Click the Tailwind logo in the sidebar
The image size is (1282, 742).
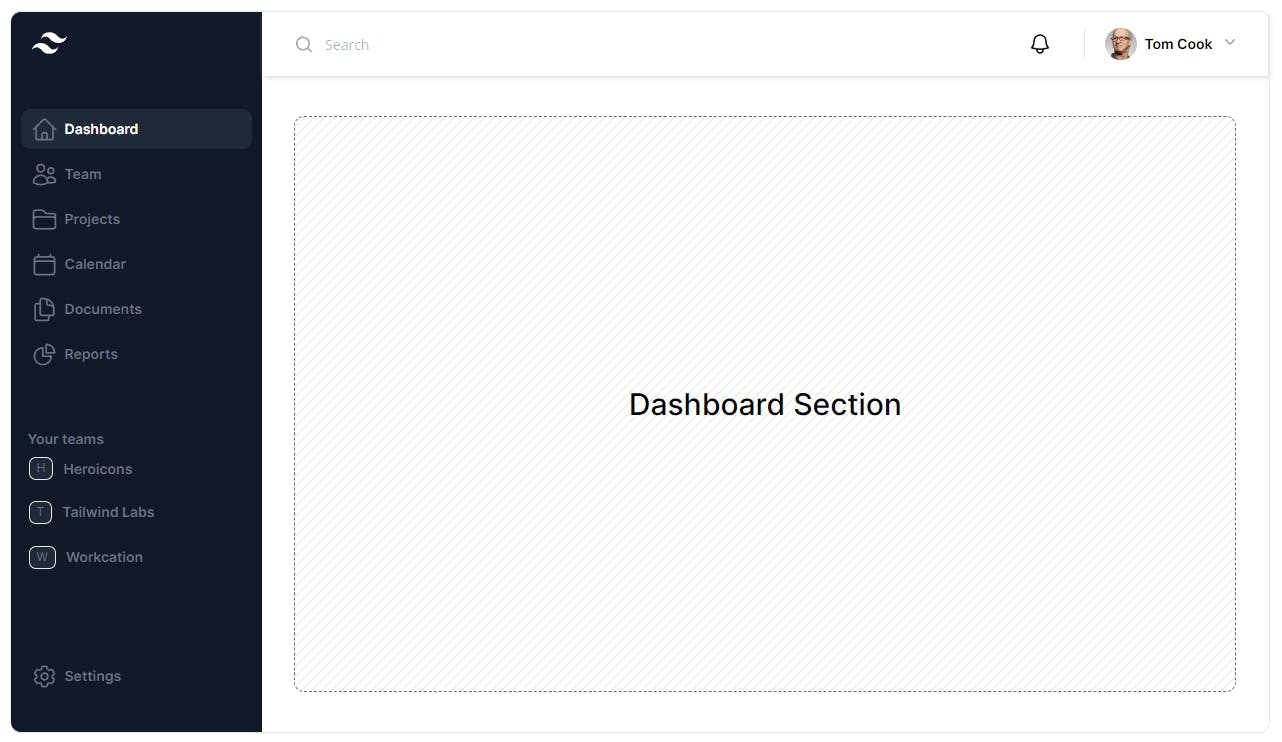(x=49, y=43)
